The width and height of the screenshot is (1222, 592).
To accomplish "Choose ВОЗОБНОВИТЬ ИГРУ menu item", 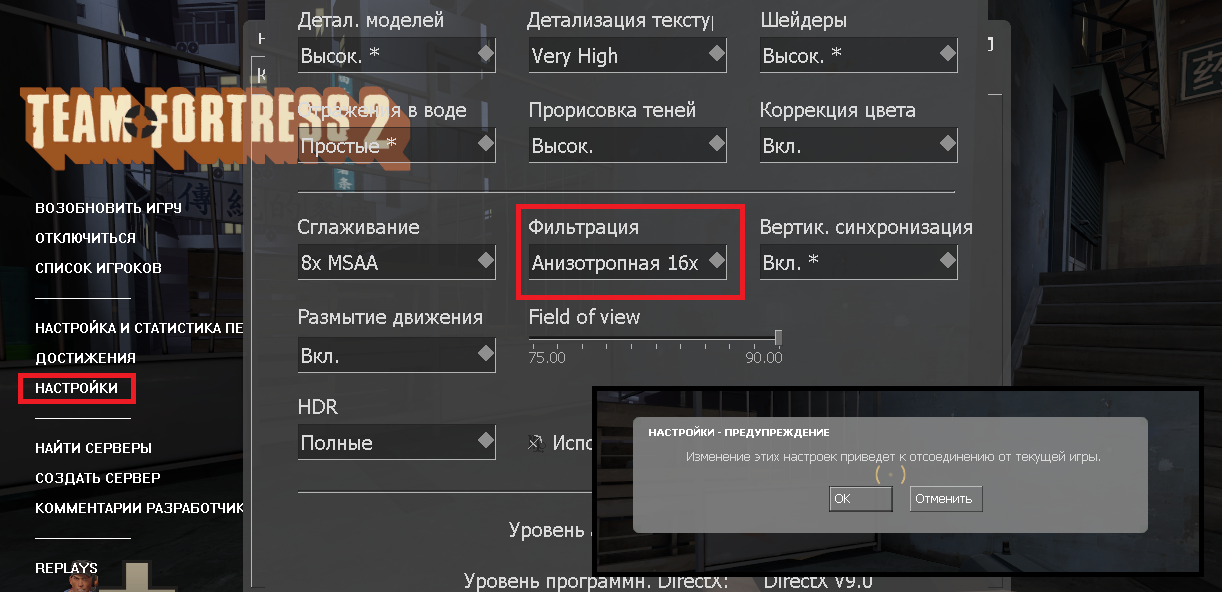I will (108, 208).
